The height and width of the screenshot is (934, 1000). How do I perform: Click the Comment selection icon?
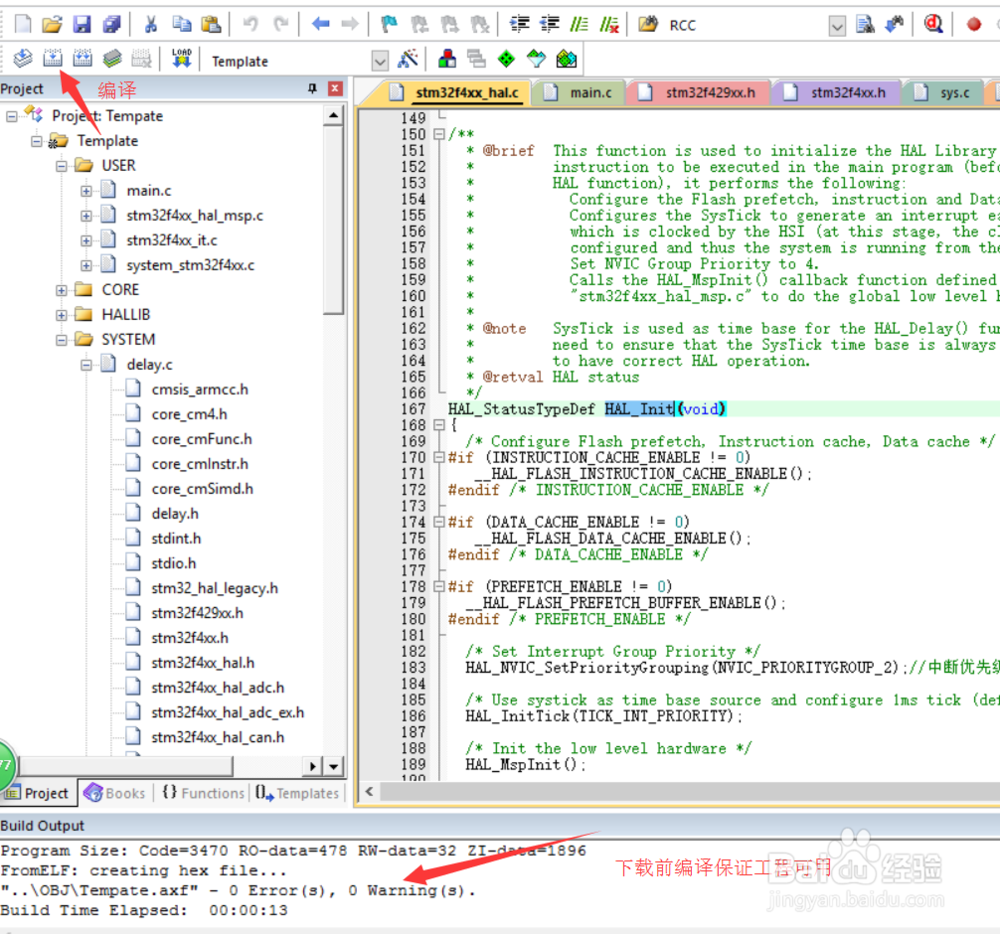pos(579,24)
